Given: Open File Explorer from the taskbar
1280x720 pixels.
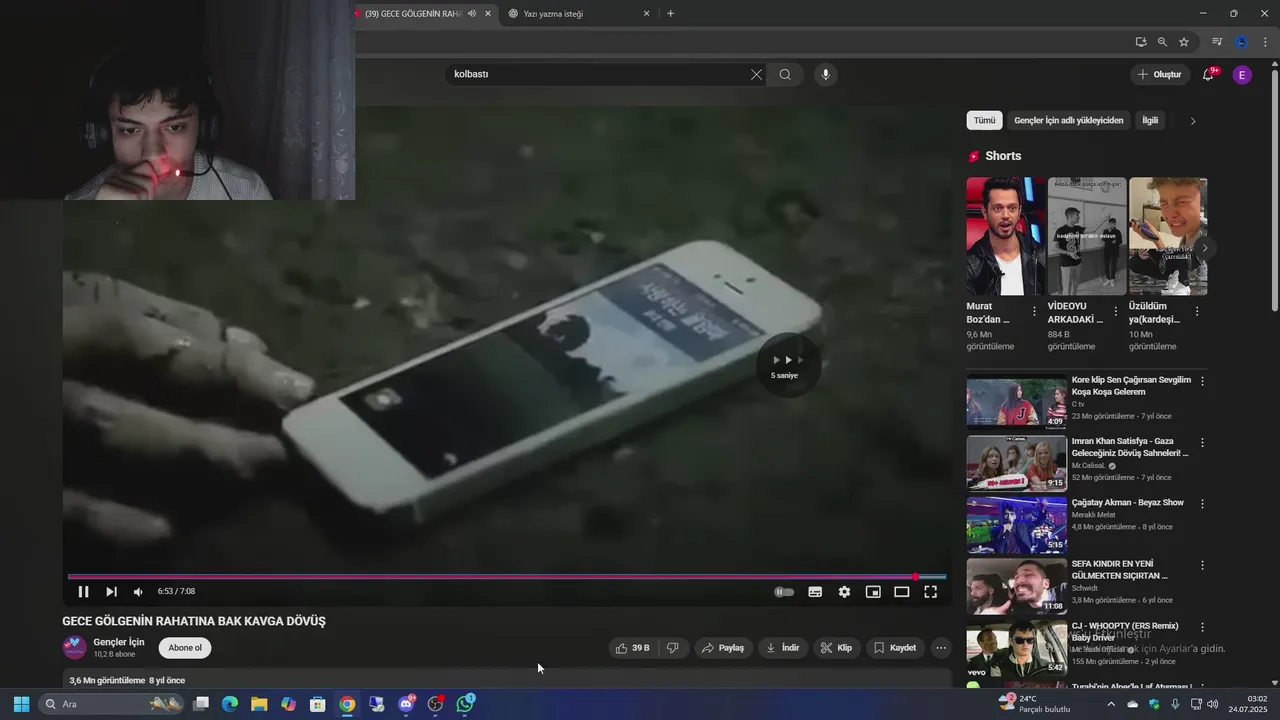Looking at the screenshot, I should coord(259,704).
